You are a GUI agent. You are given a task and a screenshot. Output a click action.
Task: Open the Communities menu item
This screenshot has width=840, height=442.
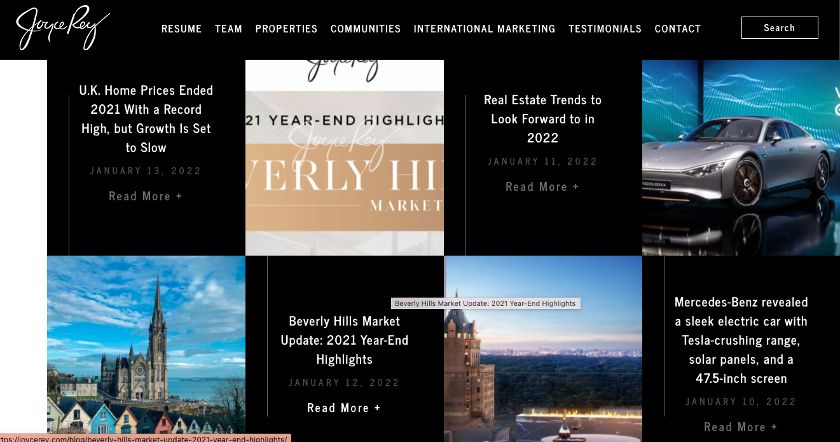365,29
